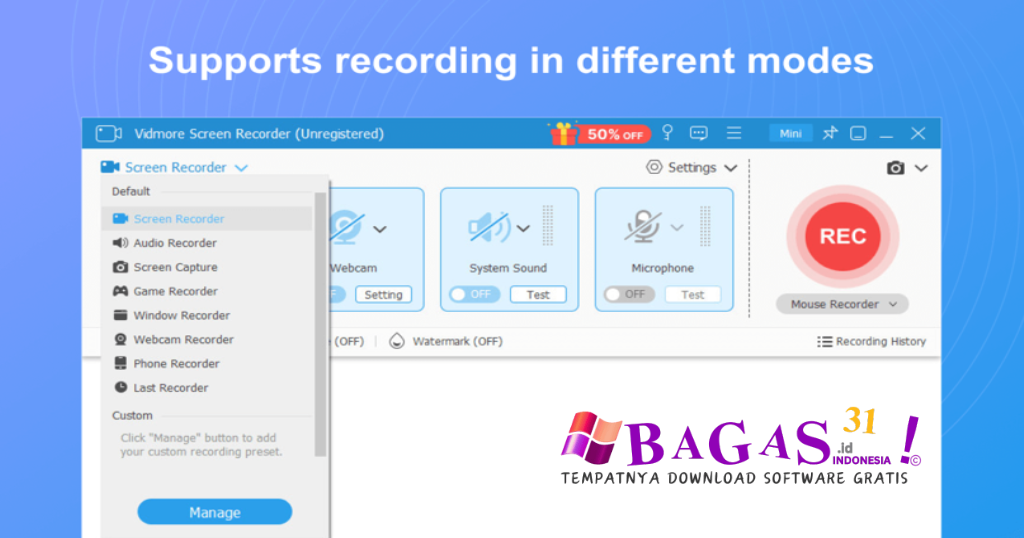Switch to Mini mode
This screenshot has width=1024, height=538.
pos(790,133)
